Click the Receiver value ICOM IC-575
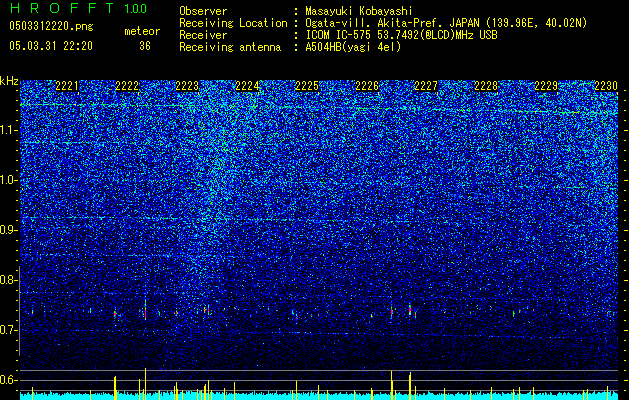 [x=339, y=35]
